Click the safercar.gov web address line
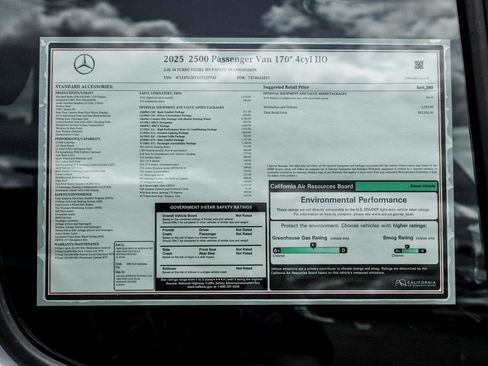This screenshot has height=366, width=488. 213,287
